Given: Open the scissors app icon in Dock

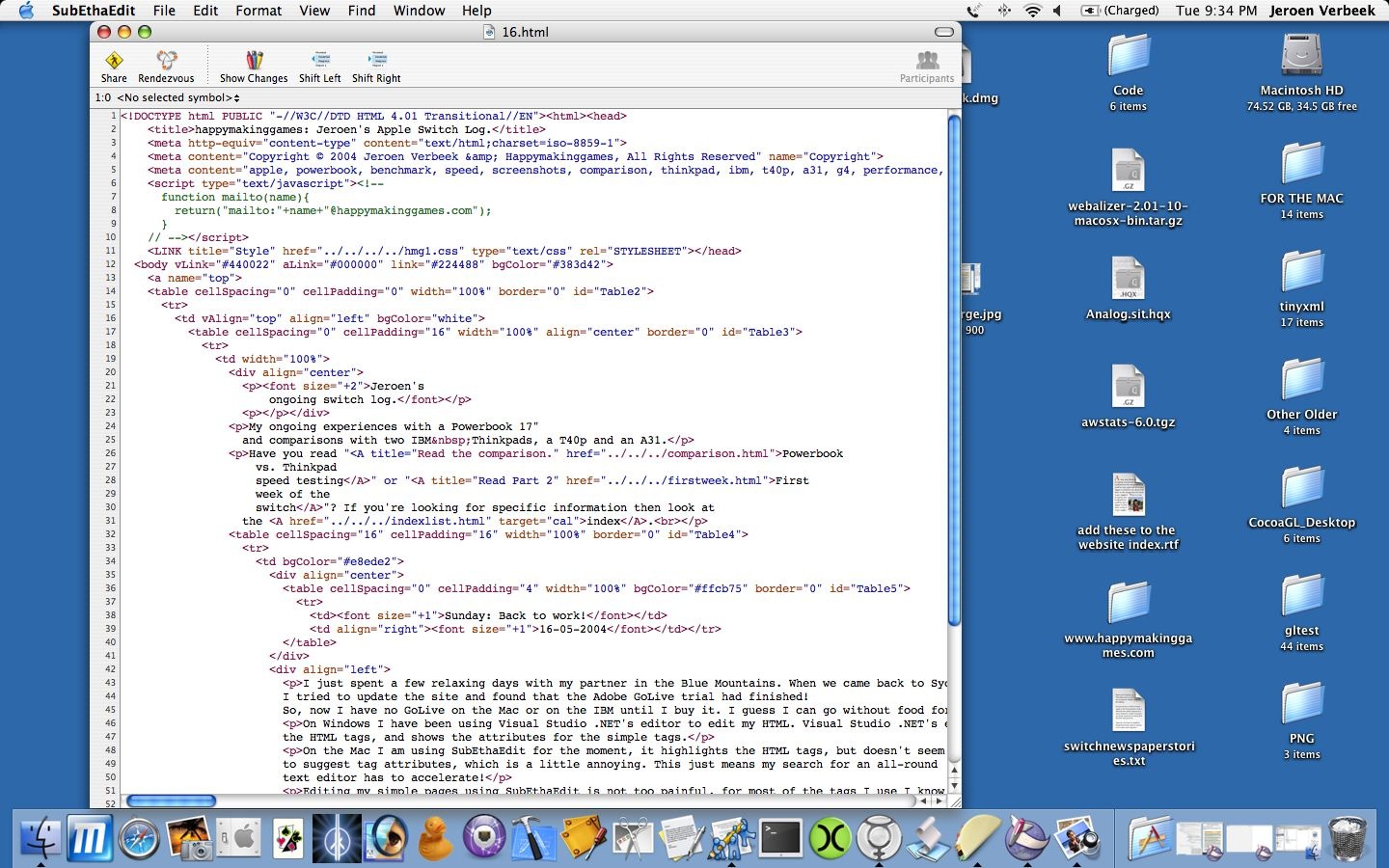Looking at the screenshot, I should click(x=633, y=837).
